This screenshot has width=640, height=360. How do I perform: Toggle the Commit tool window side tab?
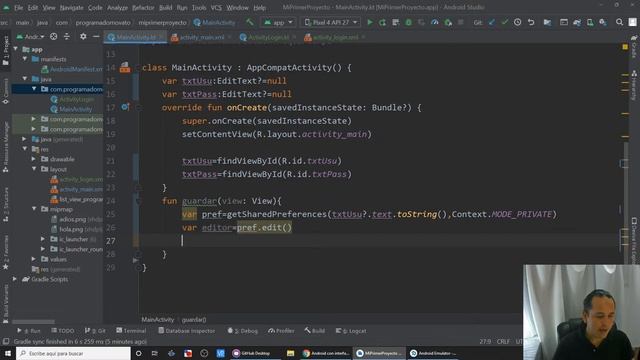(x=6, y=91)
